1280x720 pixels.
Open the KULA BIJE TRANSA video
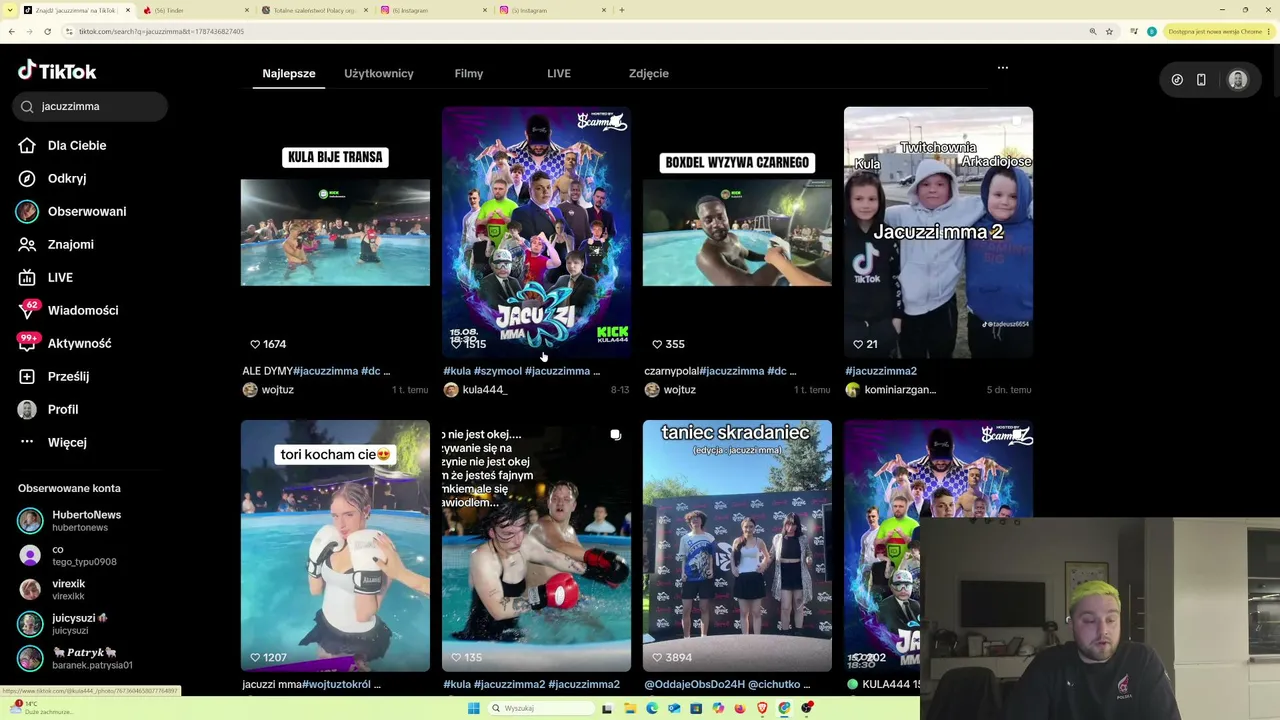point(335,232)
